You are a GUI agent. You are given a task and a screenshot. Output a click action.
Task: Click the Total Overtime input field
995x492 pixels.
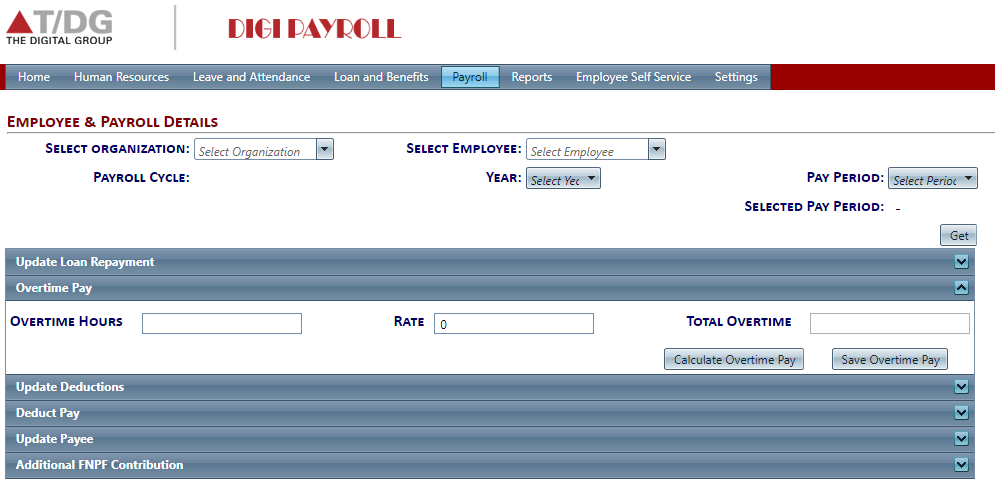click(890, 323)
